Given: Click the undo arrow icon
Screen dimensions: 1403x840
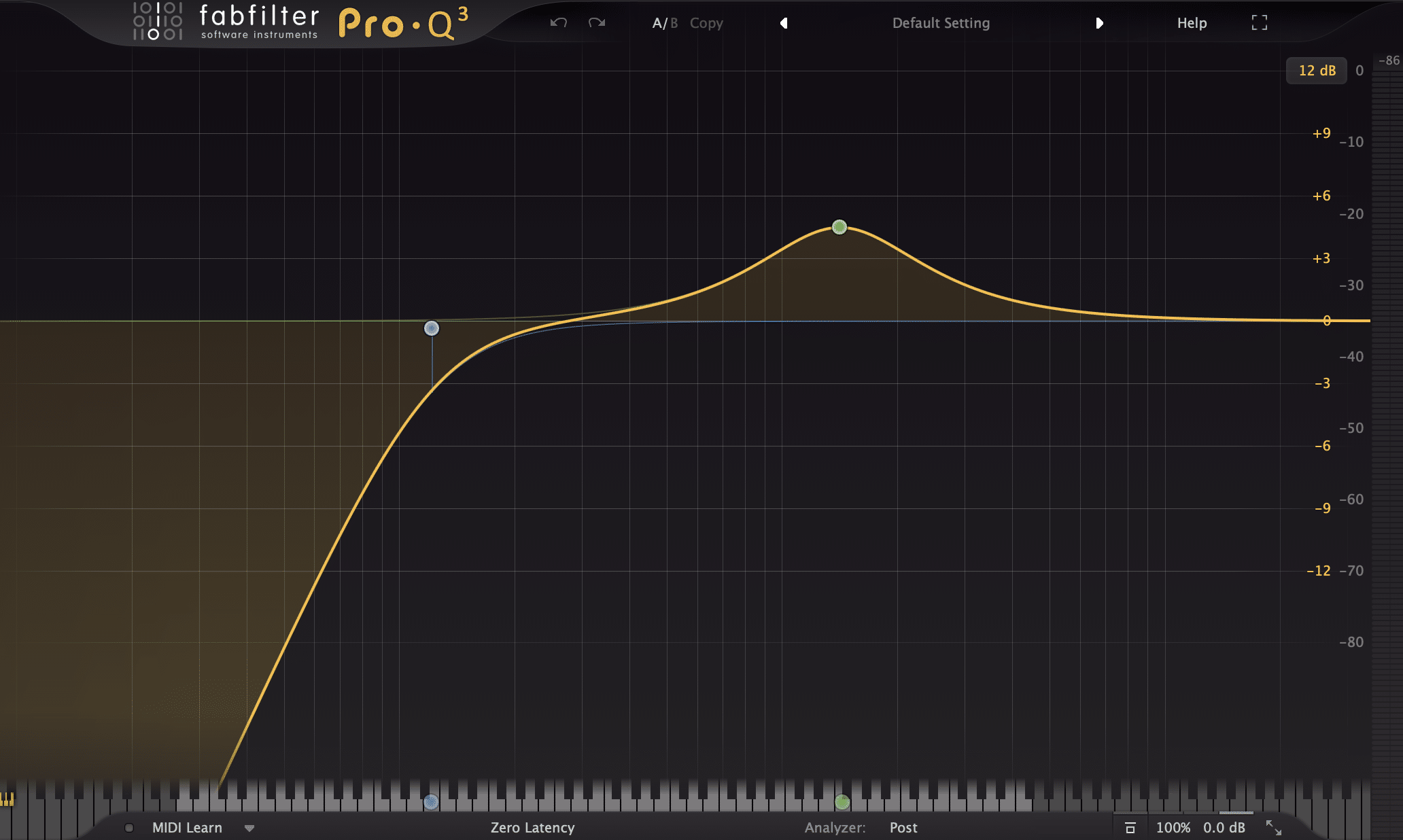Looking at the screenshot, I should [559, 23].
